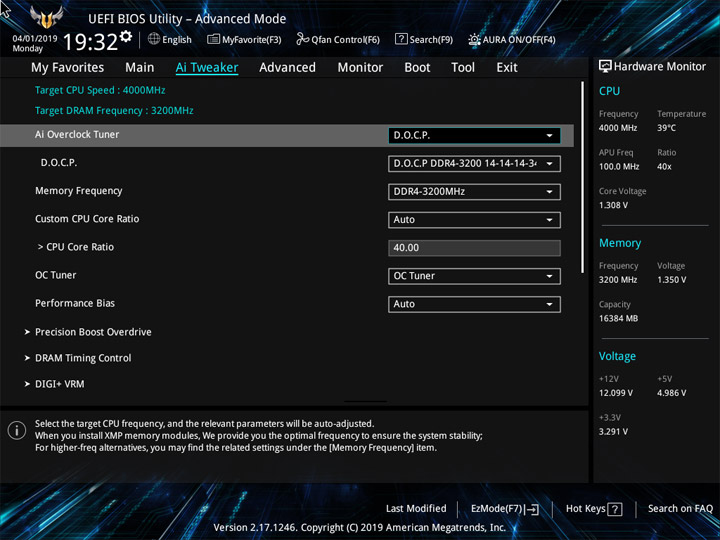720x540 pixels.
Task: Go to the Advanced tab
Action: pyautogui.click(x=287, y=68)
